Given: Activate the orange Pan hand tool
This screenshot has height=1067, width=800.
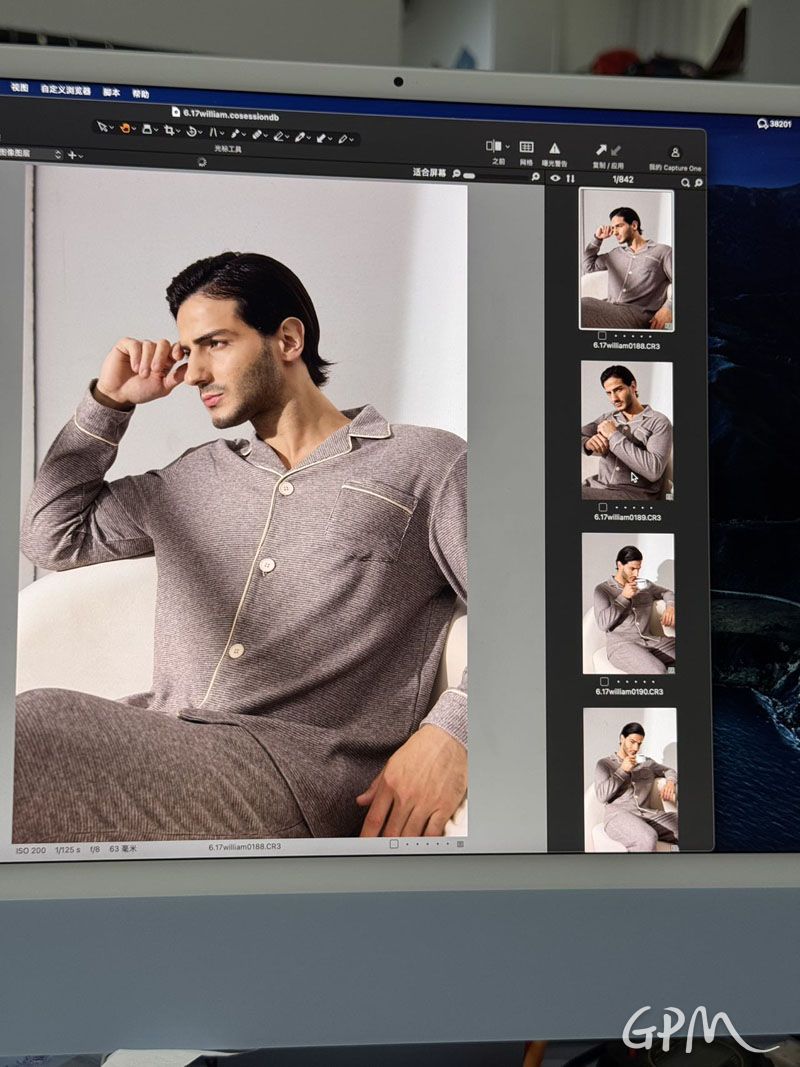Looking at the screenshot, I should pos(125,128).
